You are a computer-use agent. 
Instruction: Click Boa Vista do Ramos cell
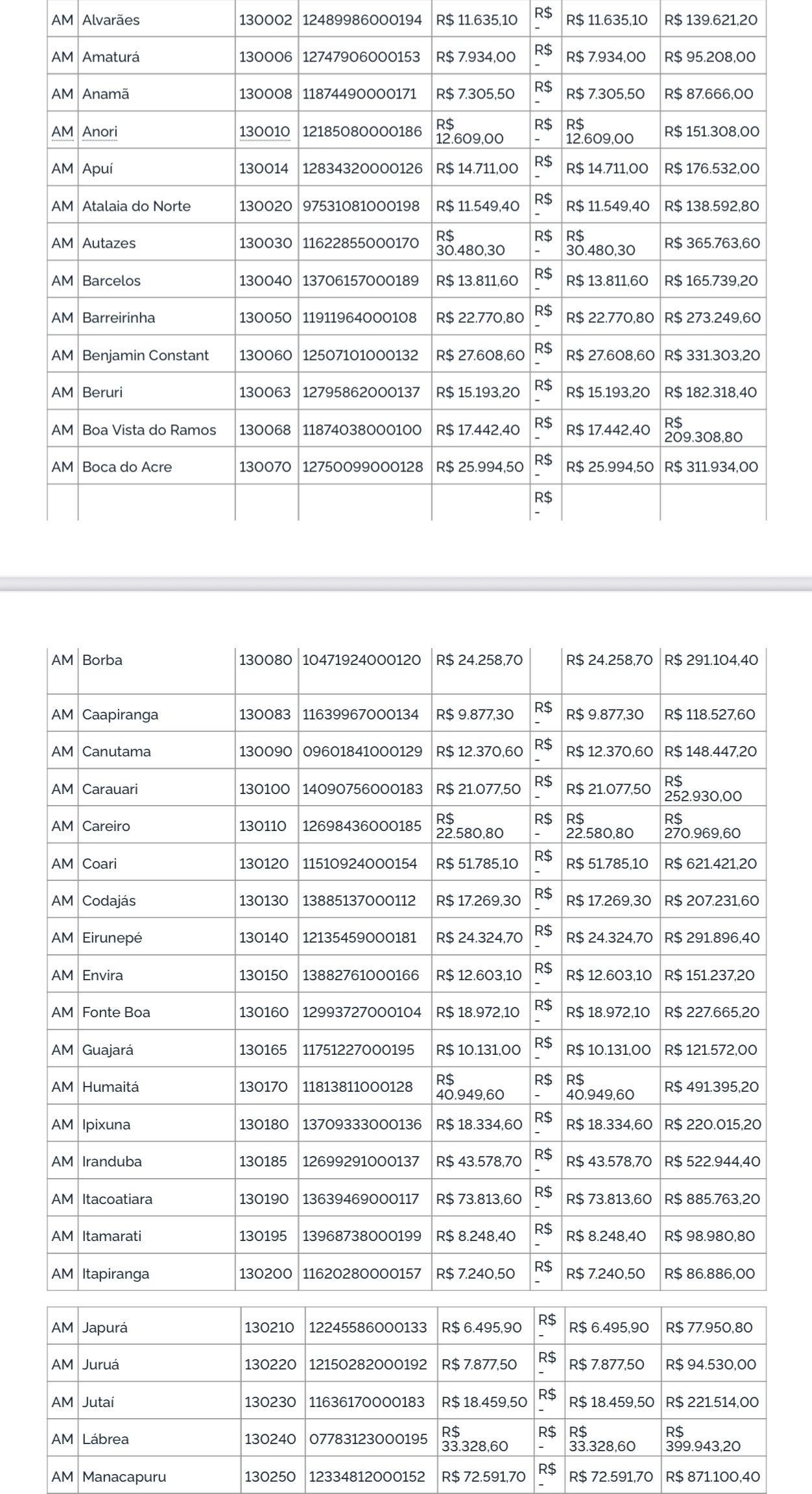(x=156, y=429)
